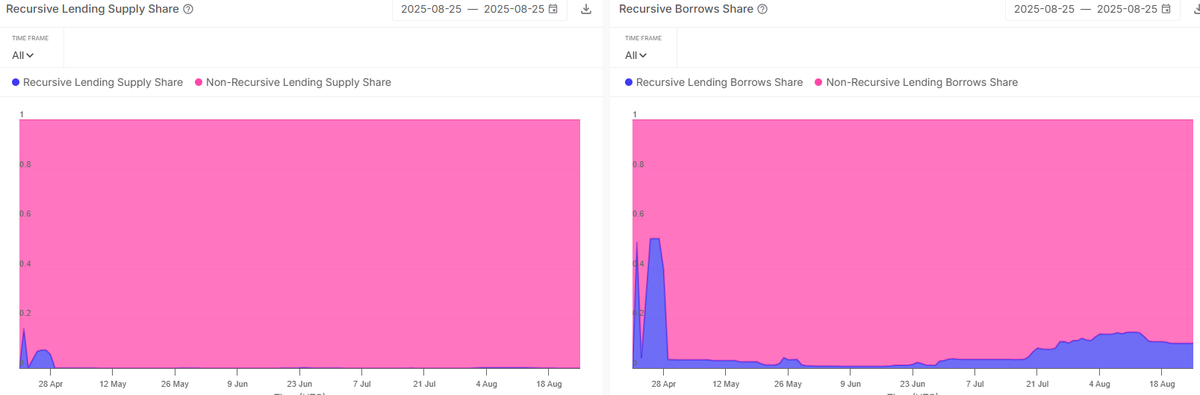Open calendar icon in Supply Share date range
The image size is (1200, 395).
pos(553,9)
